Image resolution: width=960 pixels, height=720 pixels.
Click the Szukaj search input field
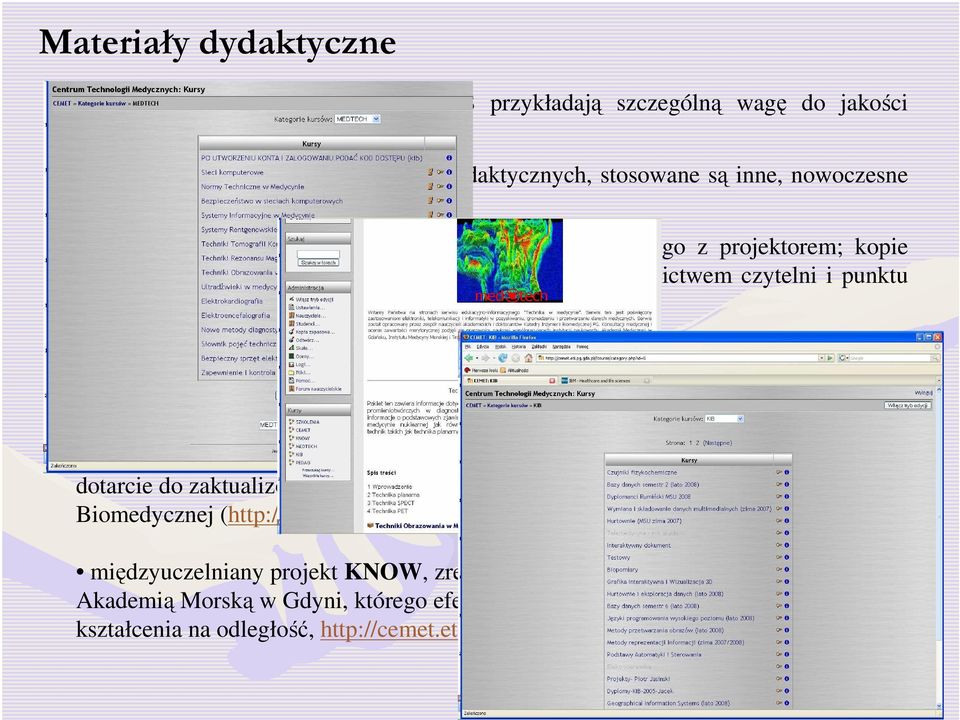coord(318,254)
